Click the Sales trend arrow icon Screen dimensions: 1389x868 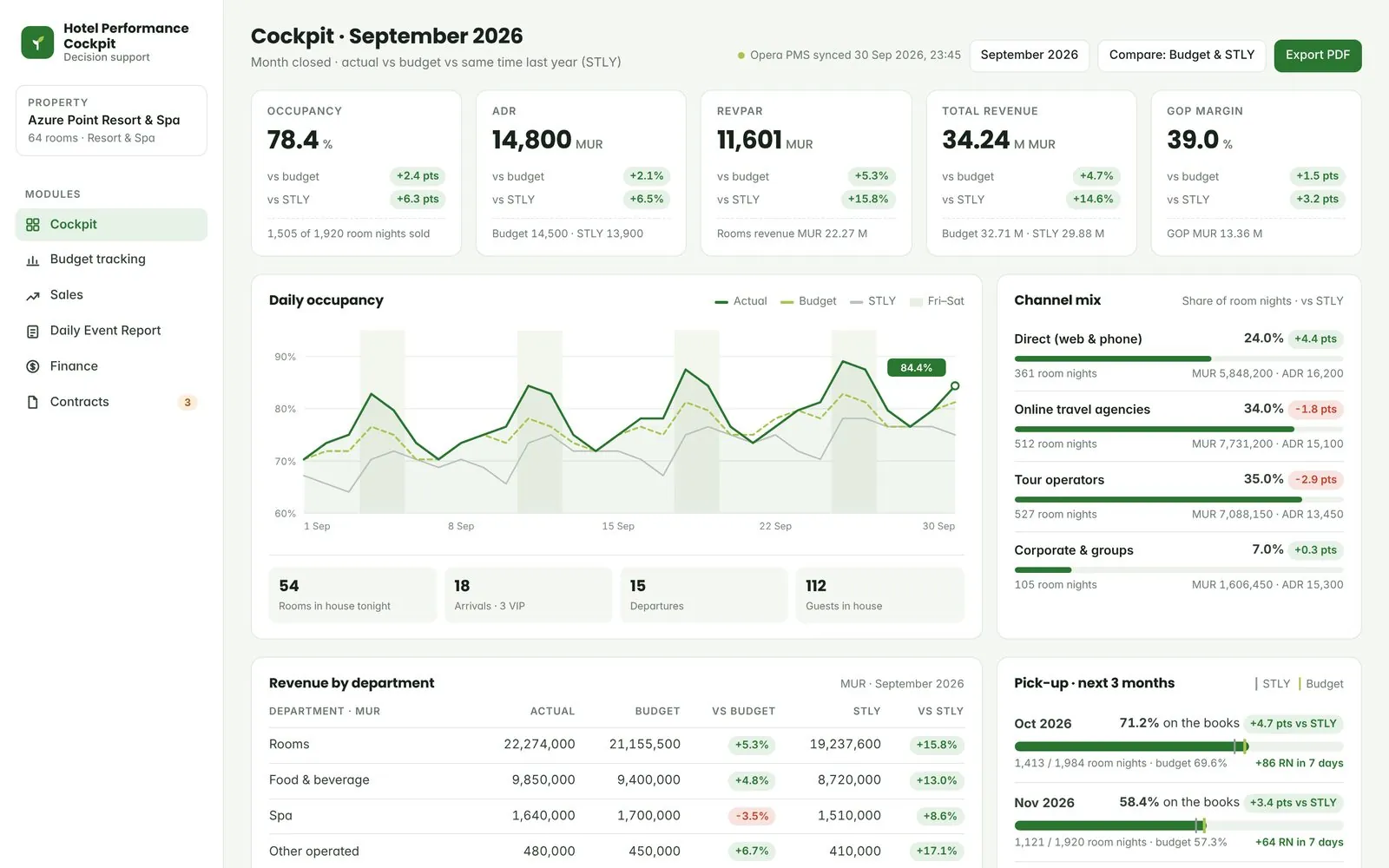coord(33,296)
